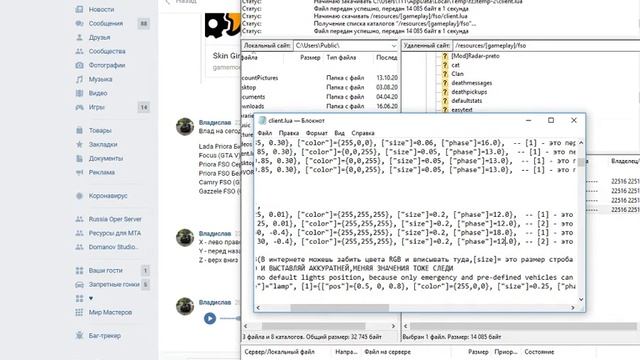This screenshot has height=360, width=640.
Task: Open Владислав's avatar on the first message
Action: 185,127
